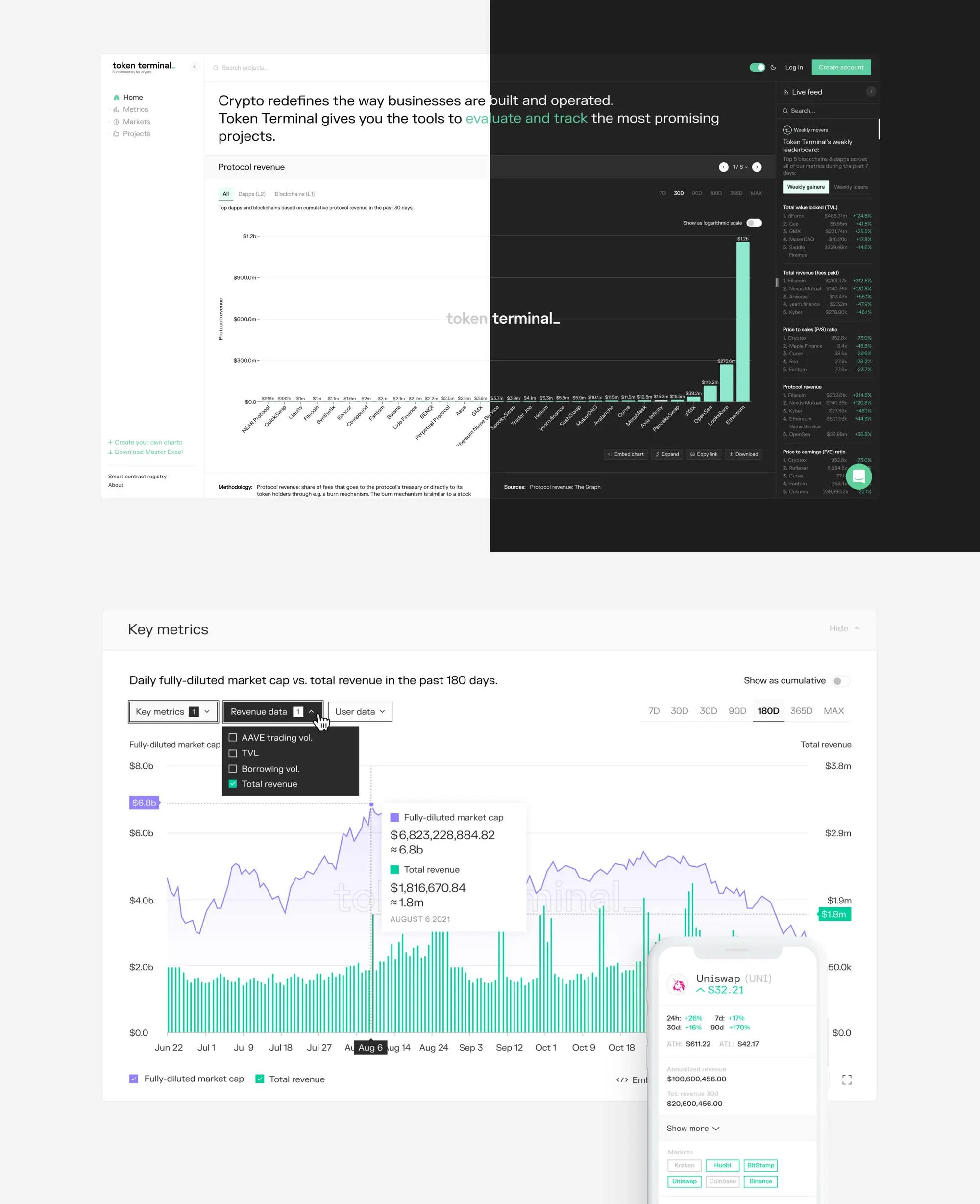The image size is (980, 1204).
Task: Open the User data dropdown
Action: point(360,711)
